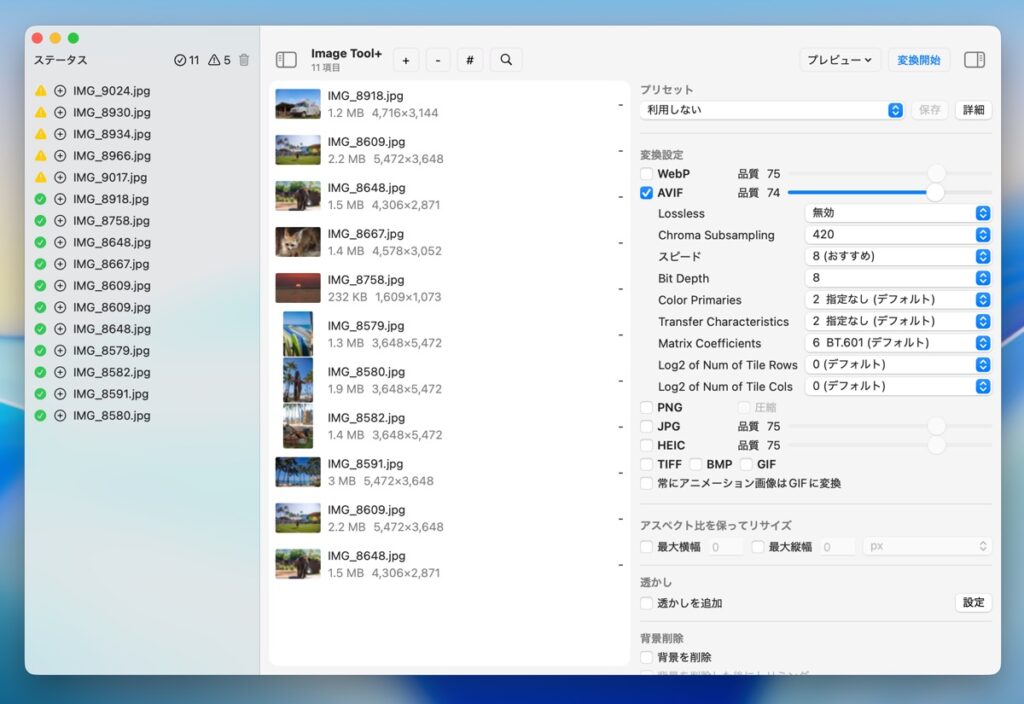Expand the Bit Depth dropdown
This screenshot has width=1024, height=704.
(x=897, y=278)
